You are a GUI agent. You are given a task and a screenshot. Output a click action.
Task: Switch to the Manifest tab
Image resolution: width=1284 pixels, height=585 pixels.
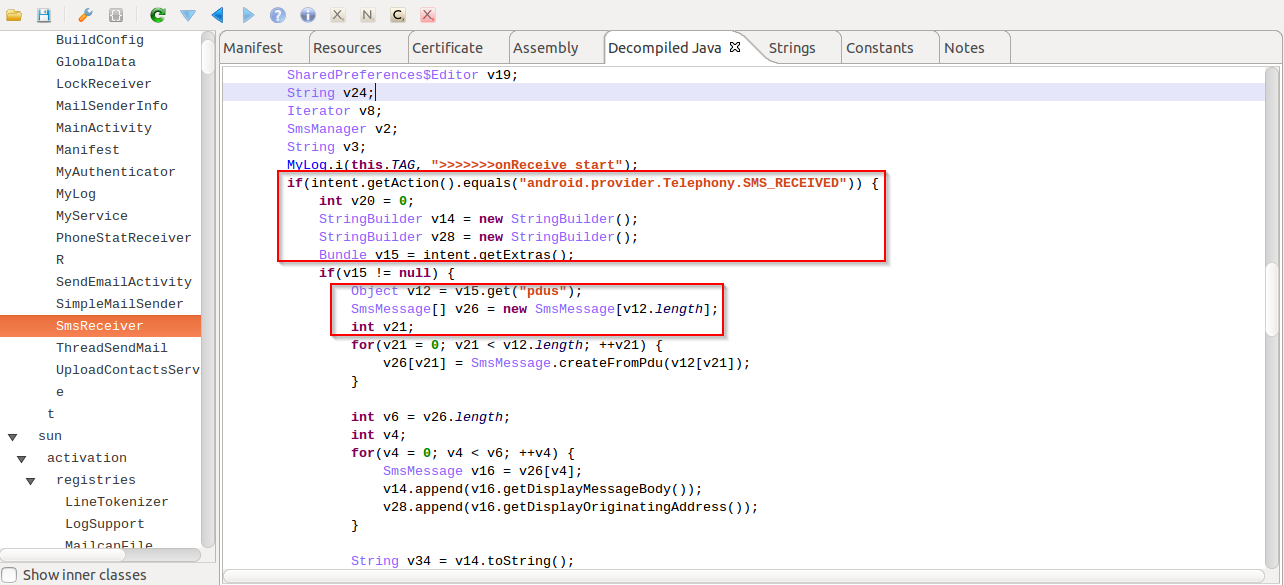coord(253,48)
